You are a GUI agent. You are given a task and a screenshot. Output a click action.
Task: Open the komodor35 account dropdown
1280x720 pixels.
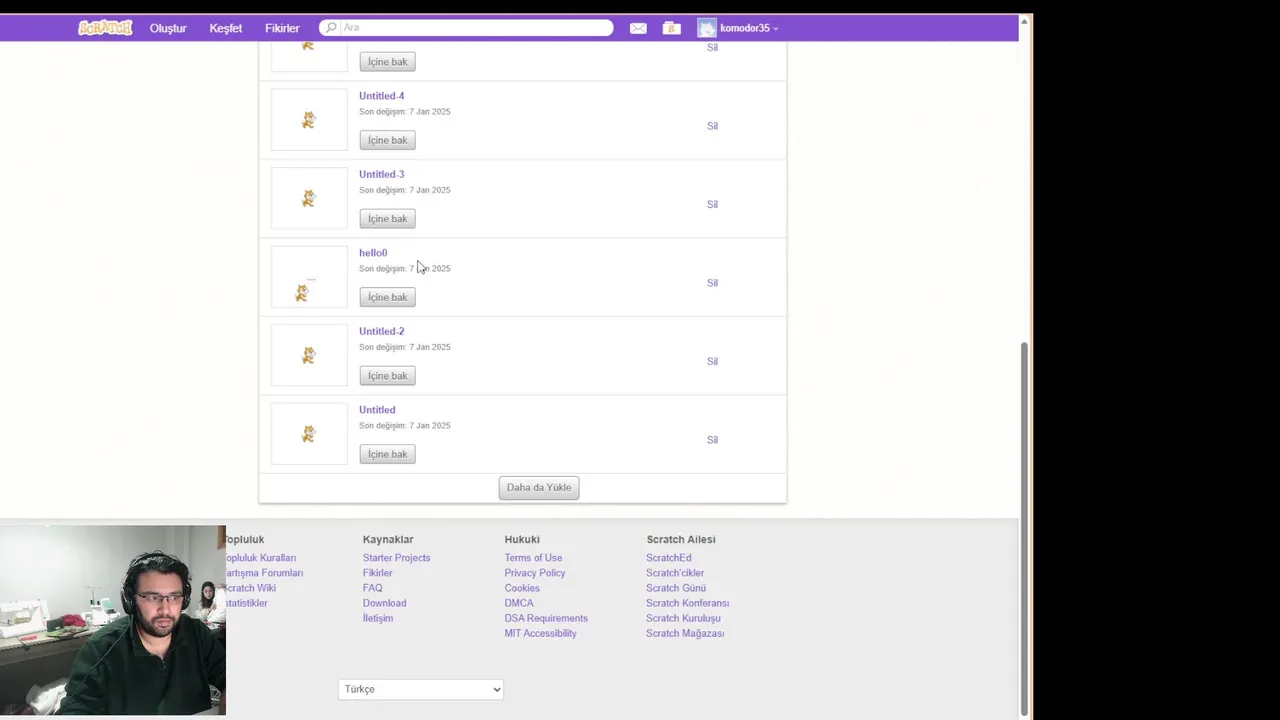tap(748, 28)
